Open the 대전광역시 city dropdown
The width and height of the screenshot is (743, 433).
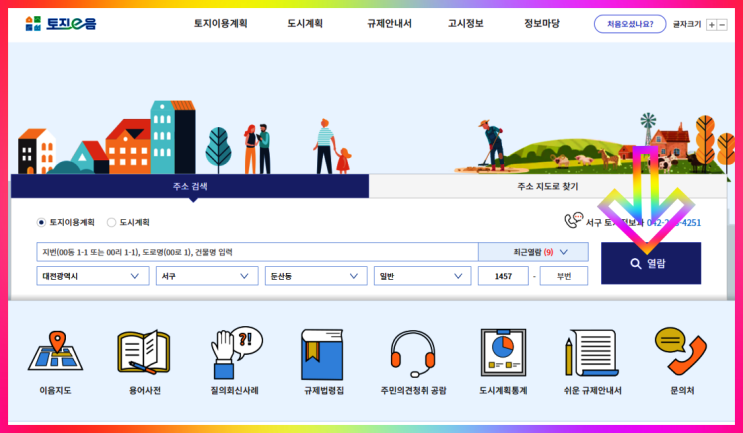pyautogui.click(x=93, y=276)
